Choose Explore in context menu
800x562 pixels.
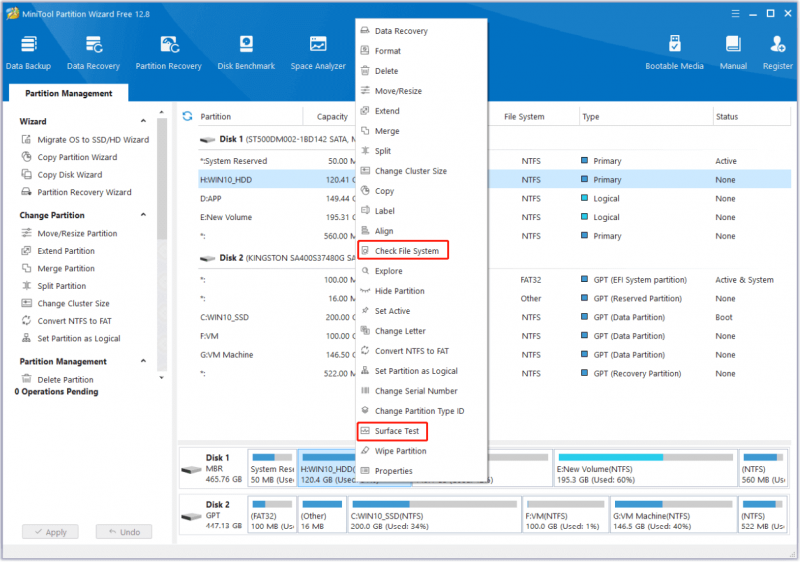point(421,271)
